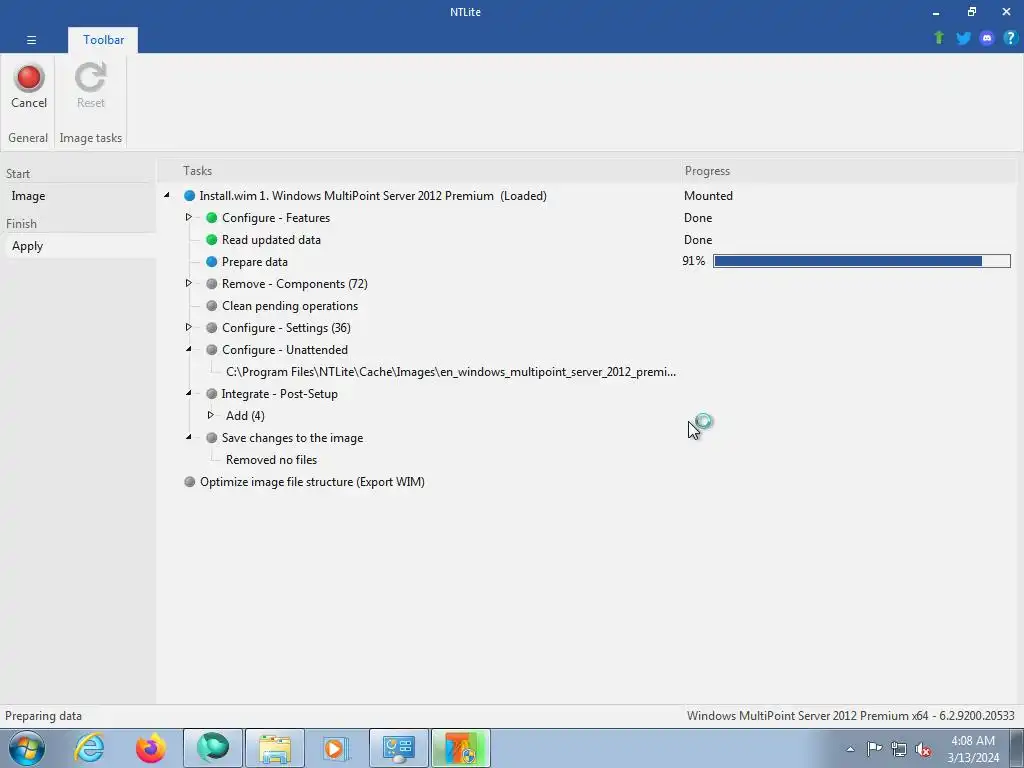Click the NTLite taskbar icon

pyautogui.click(x=460, y=748)
